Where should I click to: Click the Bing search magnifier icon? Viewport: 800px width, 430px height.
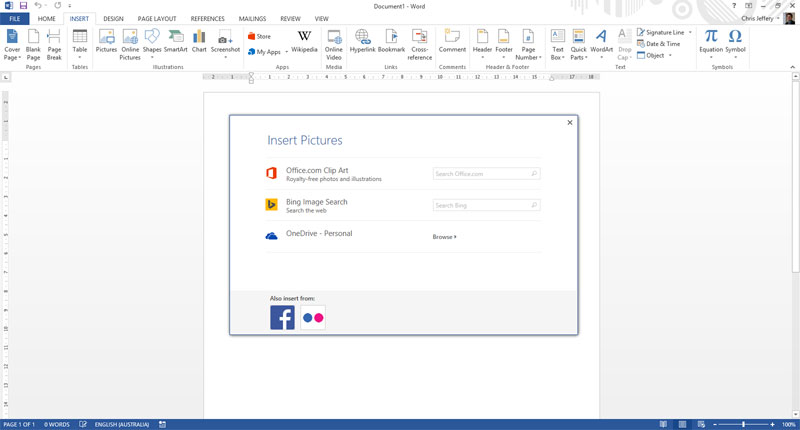pyautogui.click(x=534, y=205)
